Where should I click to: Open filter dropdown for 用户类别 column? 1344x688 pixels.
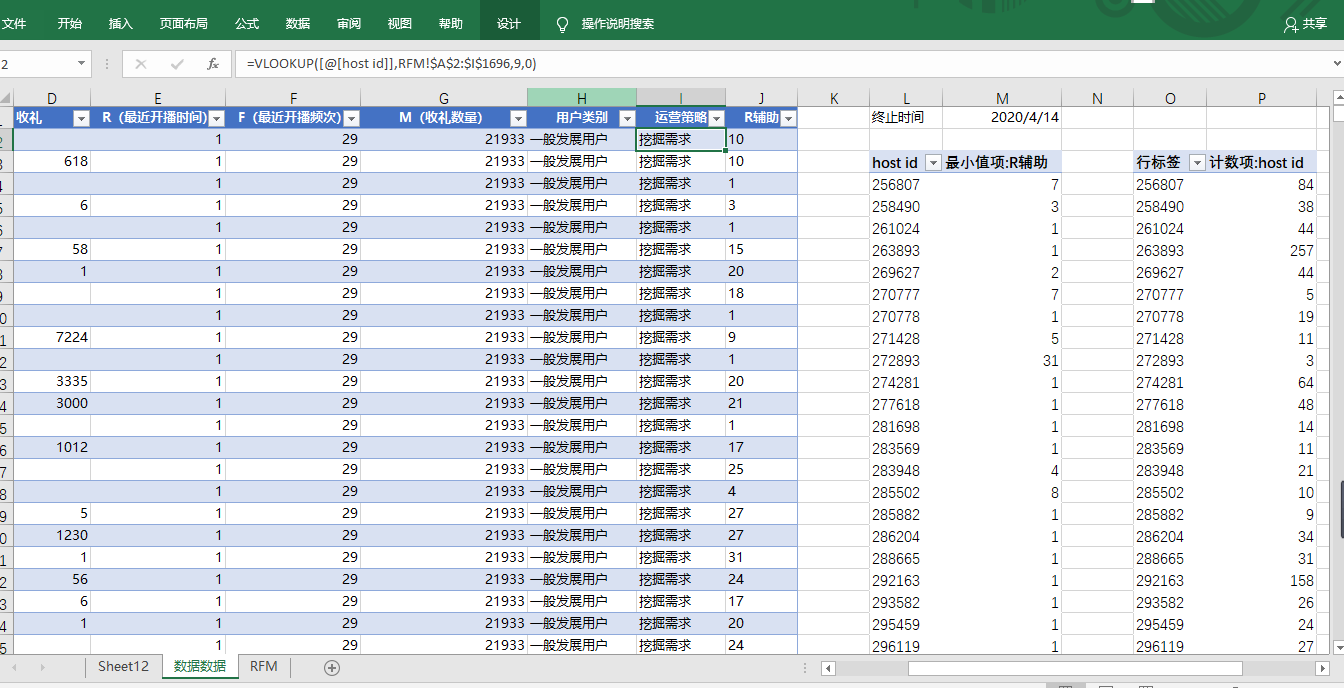tap(627, 119)
